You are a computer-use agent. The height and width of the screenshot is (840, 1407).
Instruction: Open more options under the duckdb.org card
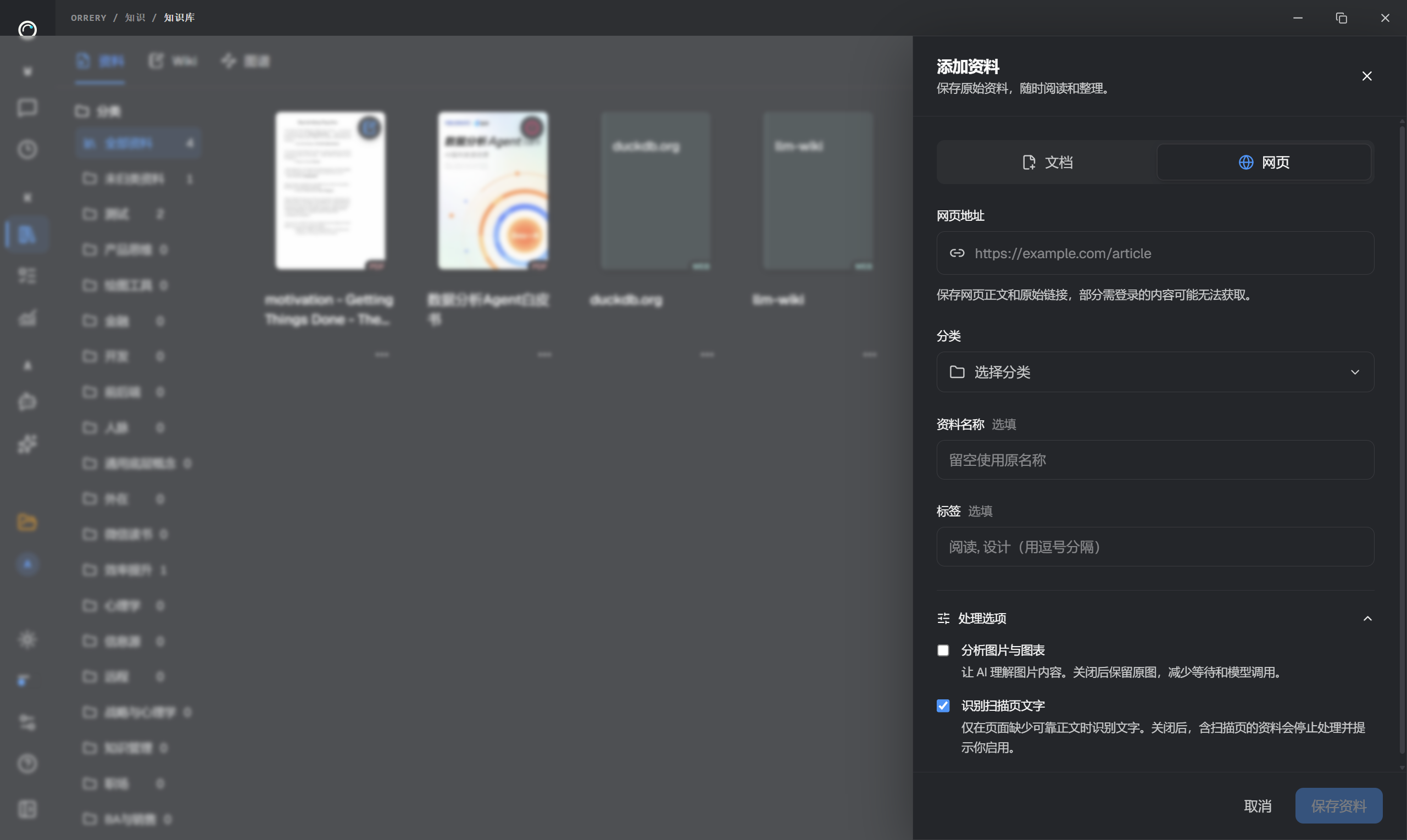tap(707, 355)
